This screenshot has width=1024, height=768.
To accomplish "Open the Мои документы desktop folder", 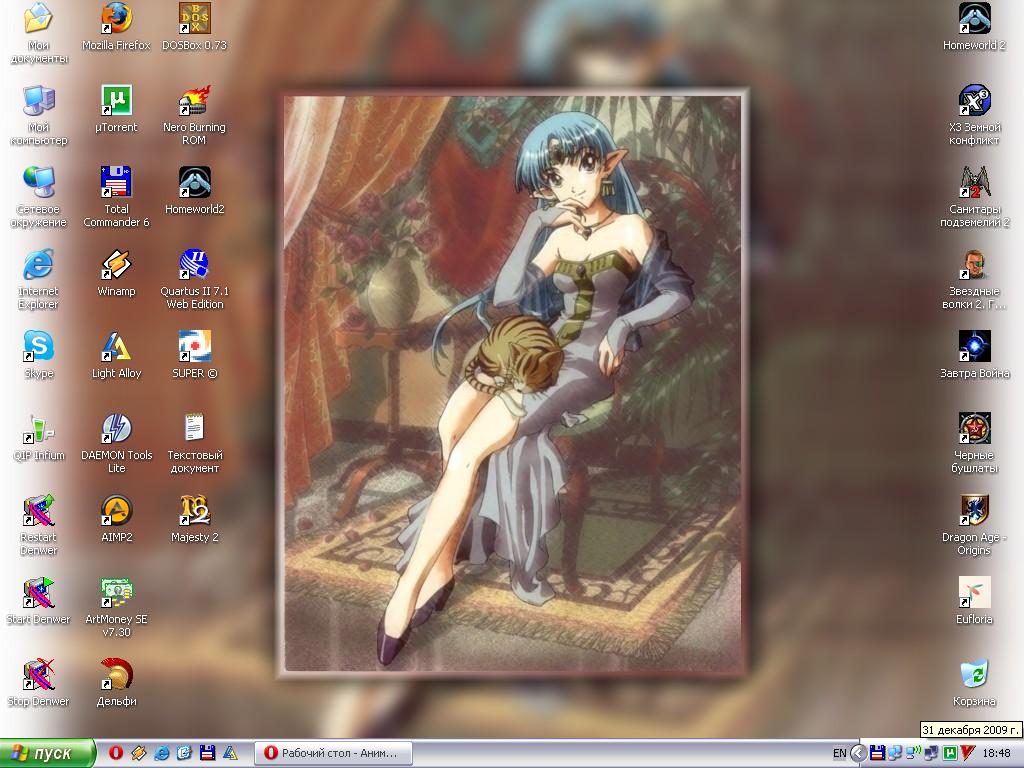I will (39, 33).
